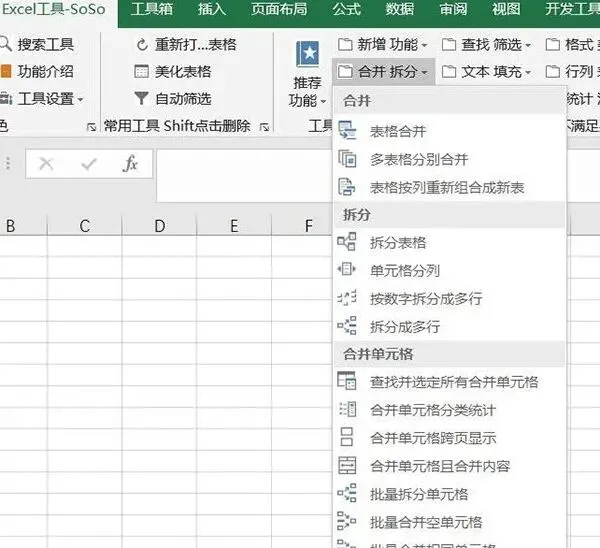Click inside the formula bar input
600x548 pixels.
click(x=244, y=175)
